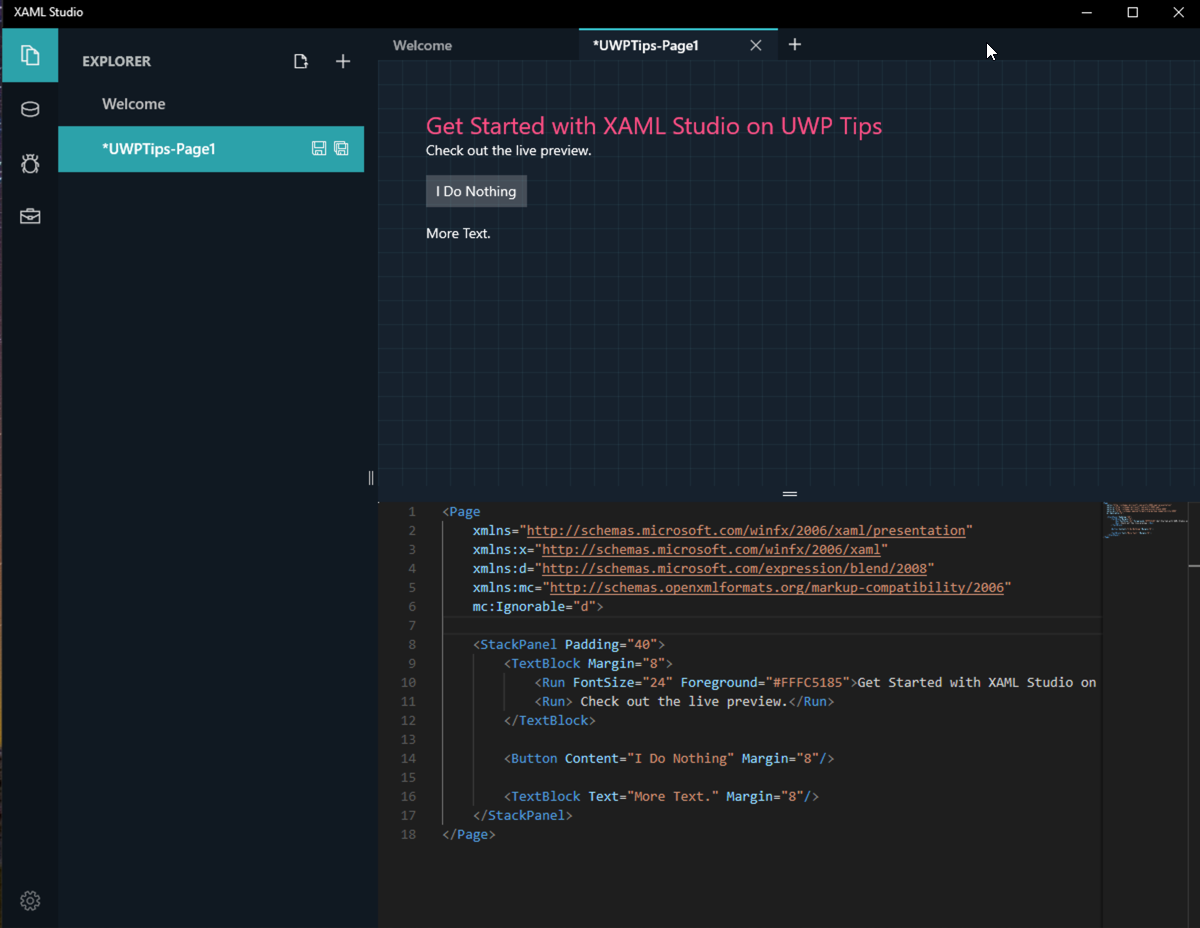The width and height of the screenshot is (1200, 928).
Task: Open the Documents explorer panel
Action: (x=30, y=55)
